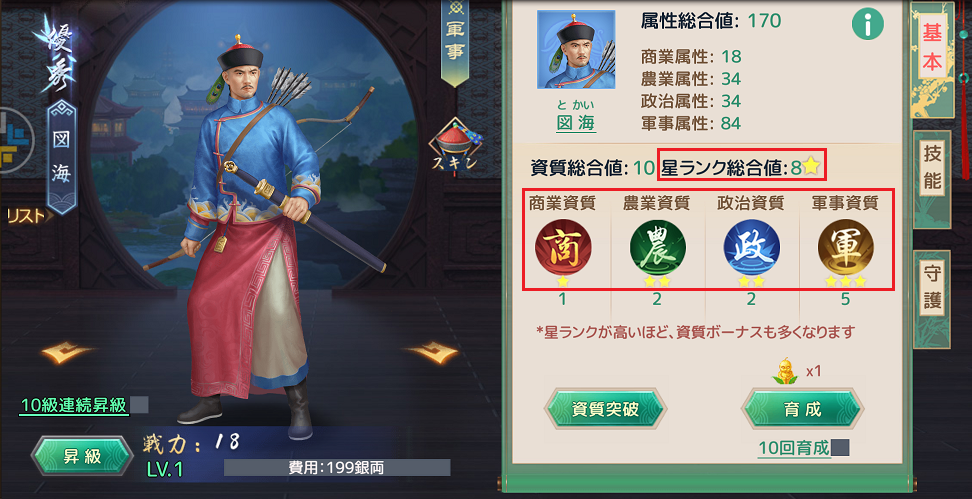Go to previous character with left arrow

pos(67,352)
